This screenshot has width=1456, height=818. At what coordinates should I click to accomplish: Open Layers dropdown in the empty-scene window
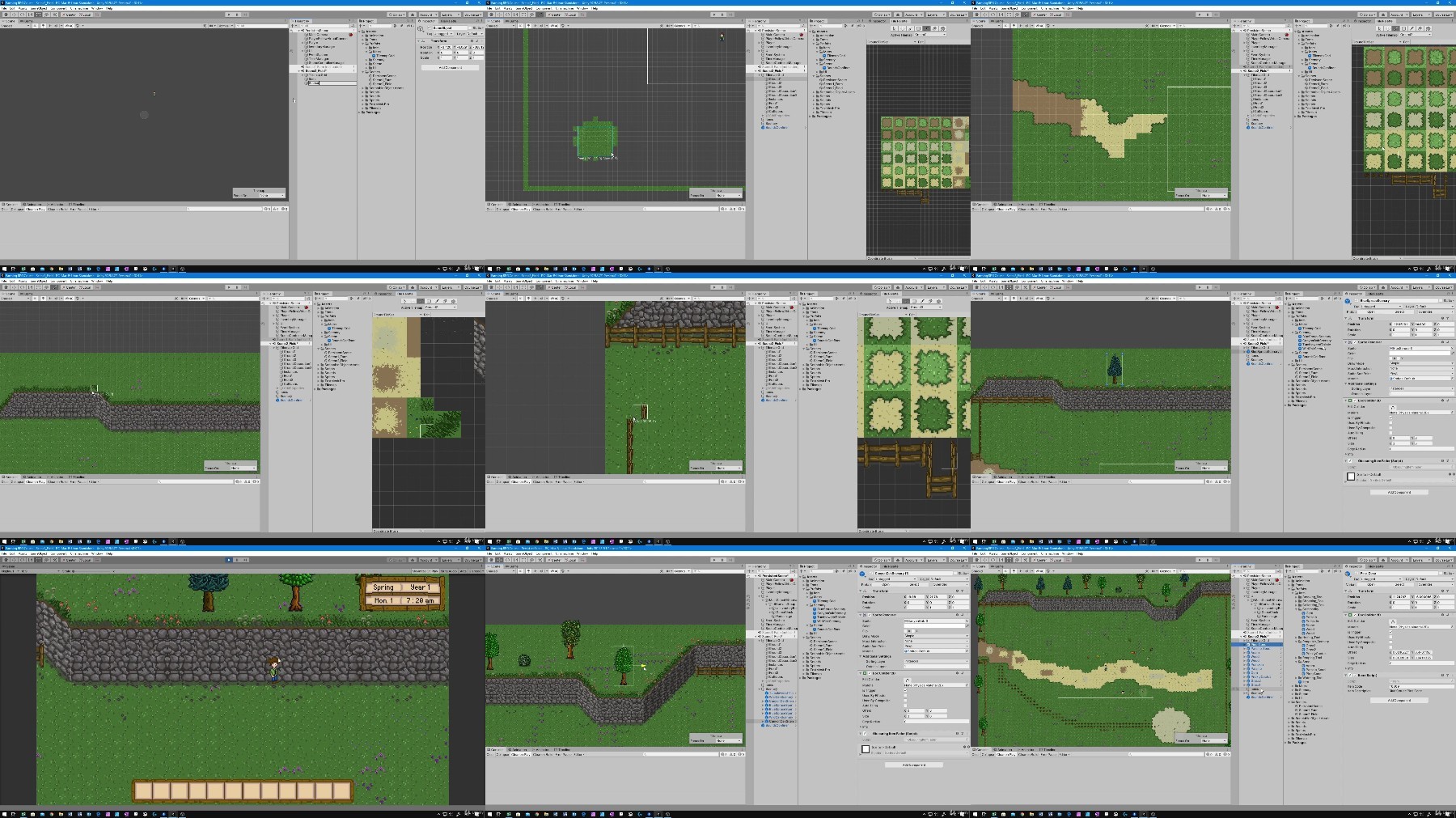(451, 15)
